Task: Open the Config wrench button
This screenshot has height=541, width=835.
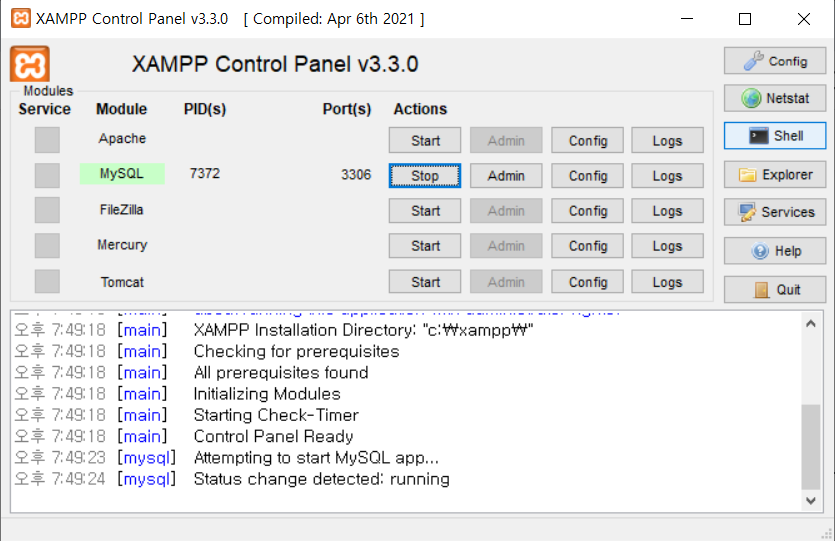Action: coord(775,61)
